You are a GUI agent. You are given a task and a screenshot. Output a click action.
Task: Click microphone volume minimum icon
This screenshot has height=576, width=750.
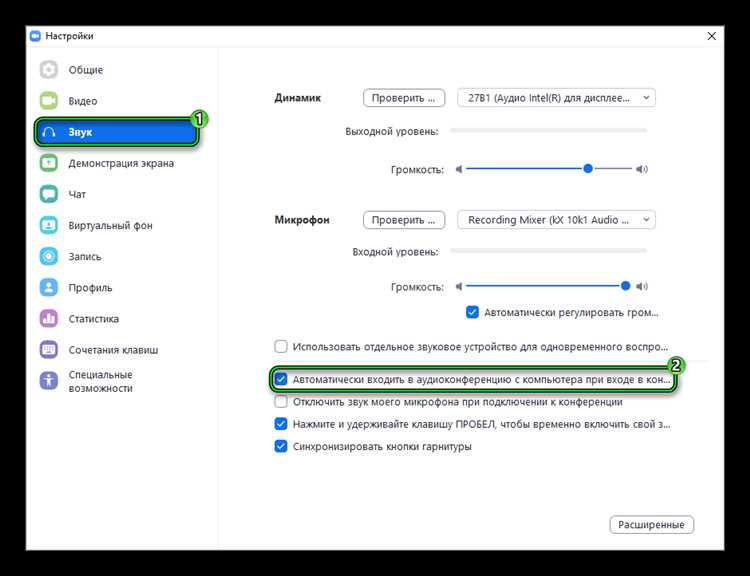[459, 287]
